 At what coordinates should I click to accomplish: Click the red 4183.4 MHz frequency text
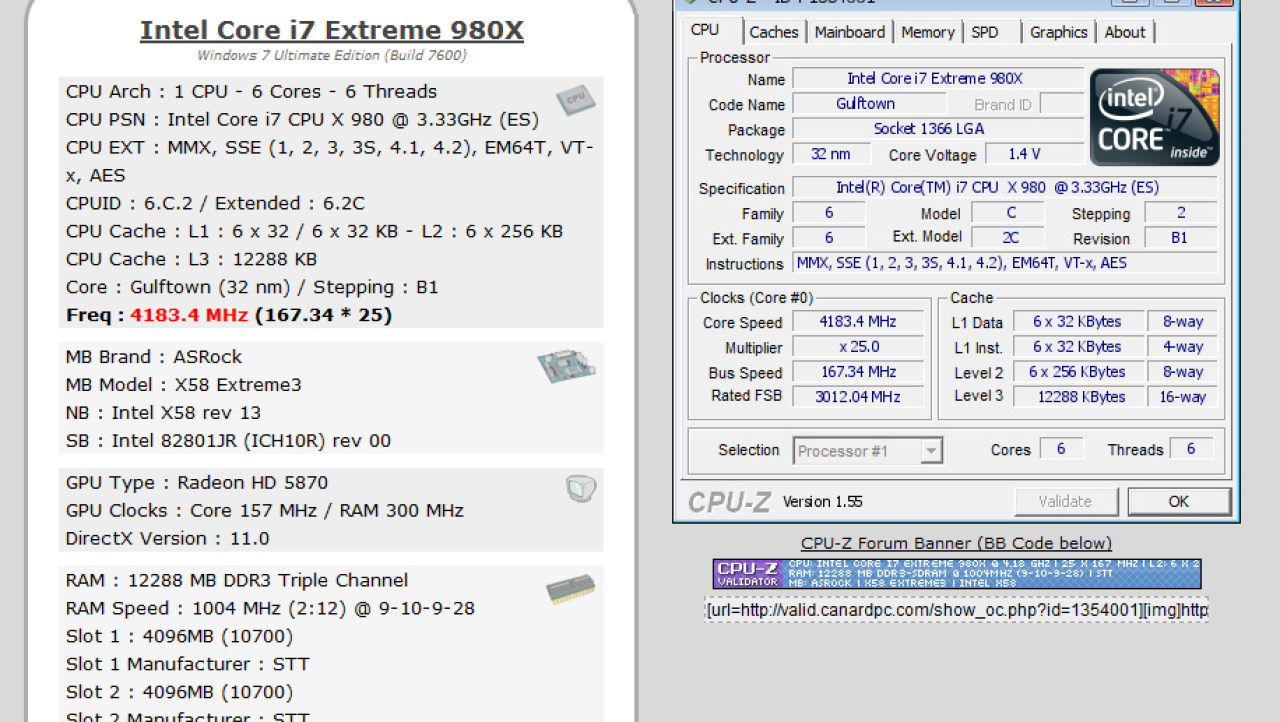189,315
